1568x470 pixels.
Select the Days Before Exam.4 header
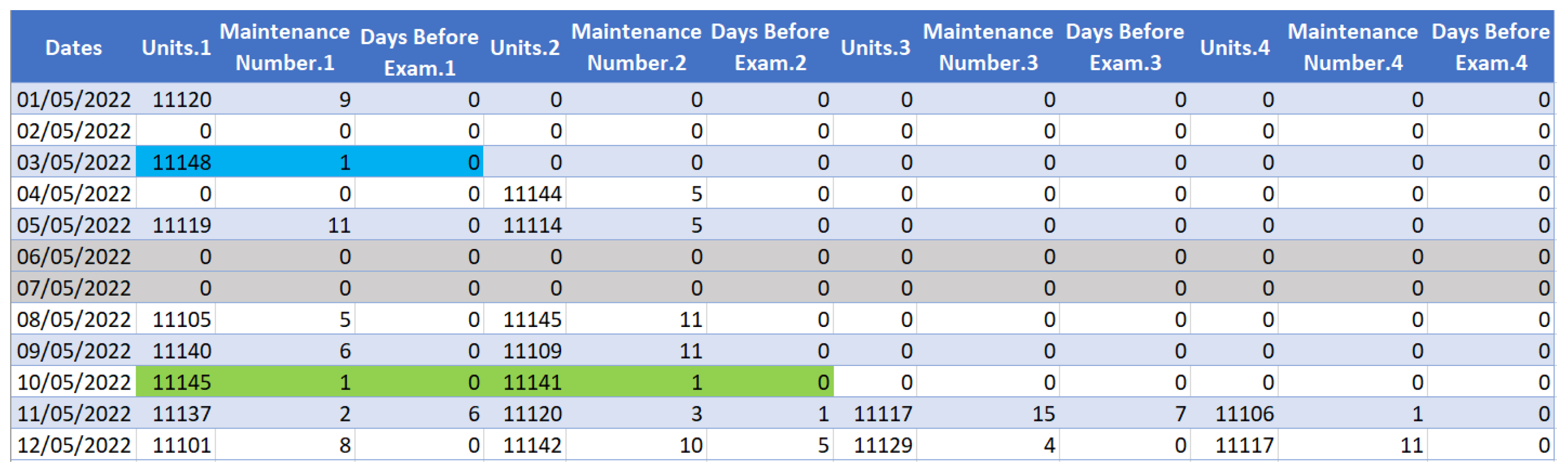[x=1491, y=48]
